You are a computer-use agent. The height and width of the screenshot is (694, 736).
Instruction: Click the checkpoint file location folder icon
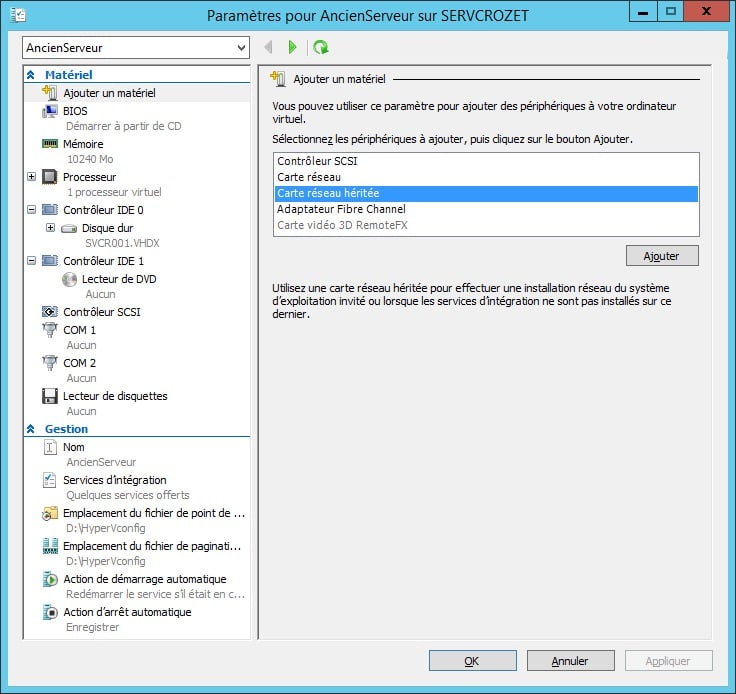point(50,513)
